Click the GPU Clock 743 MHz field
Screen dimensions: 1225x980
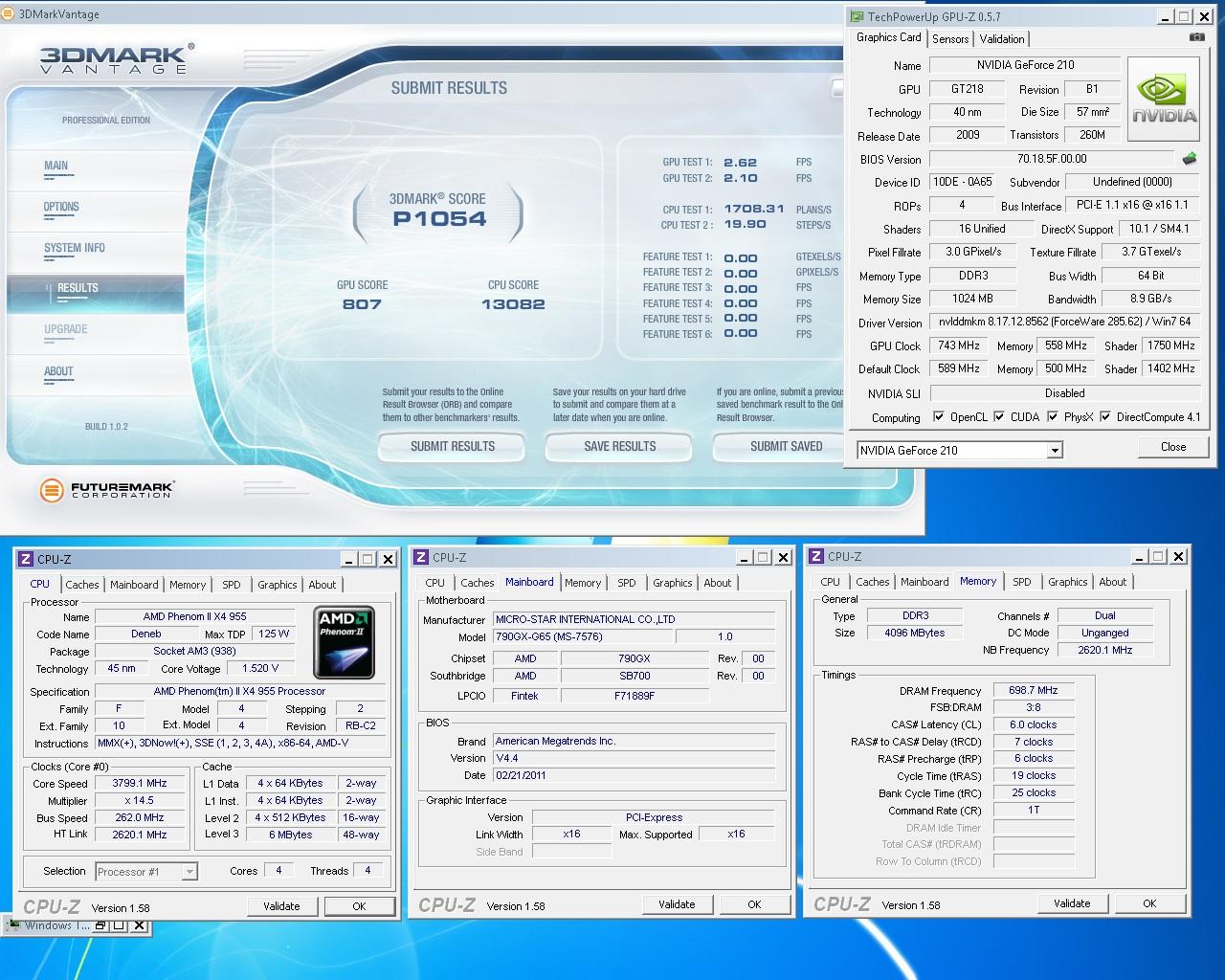[958, 345]
